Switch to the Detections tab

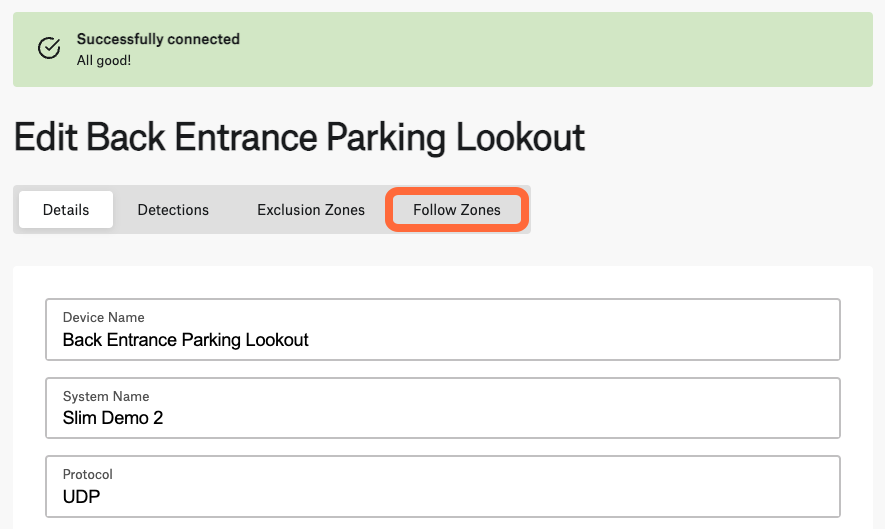(173, 209)
